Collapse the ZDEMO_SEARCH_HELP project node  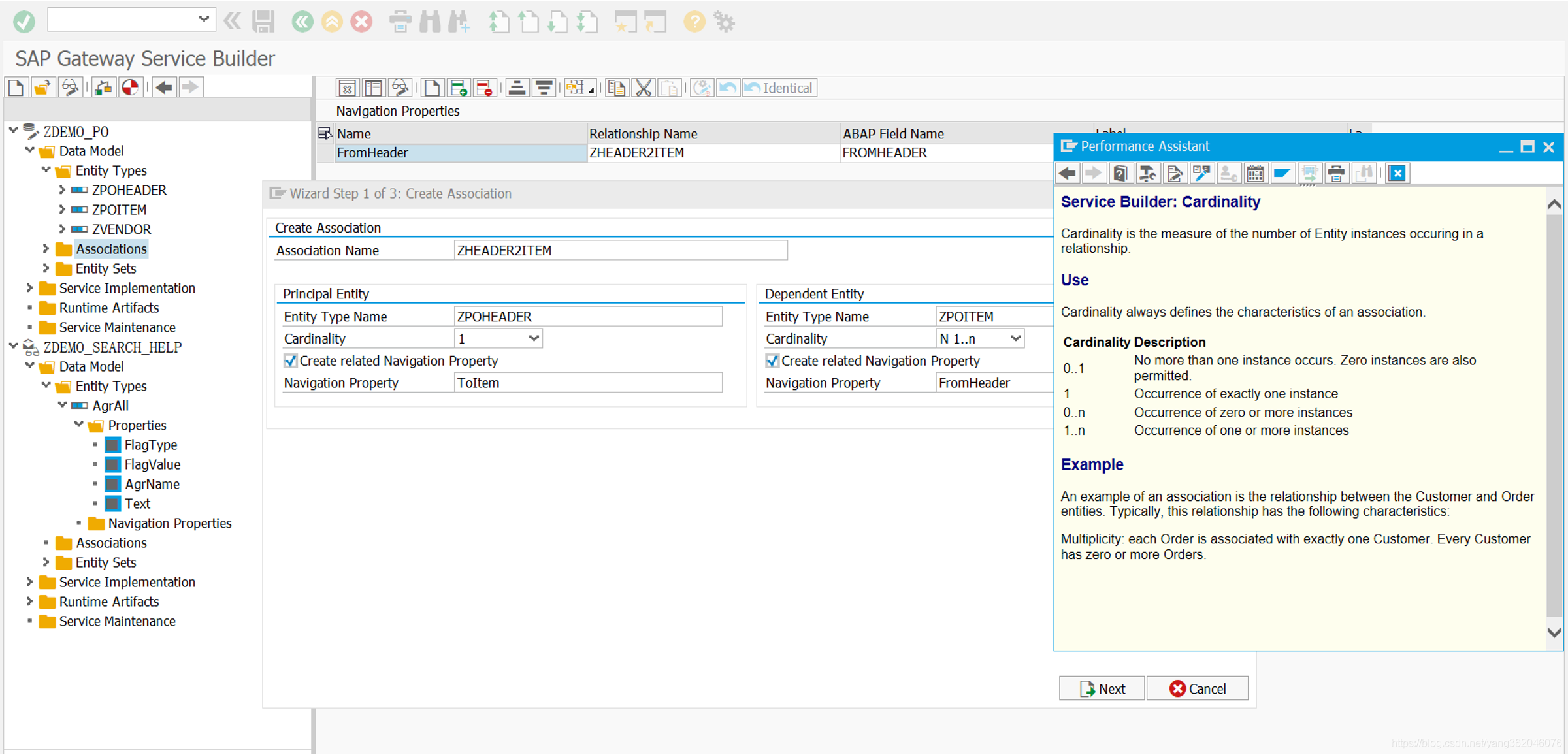click(x=13, y=346)
